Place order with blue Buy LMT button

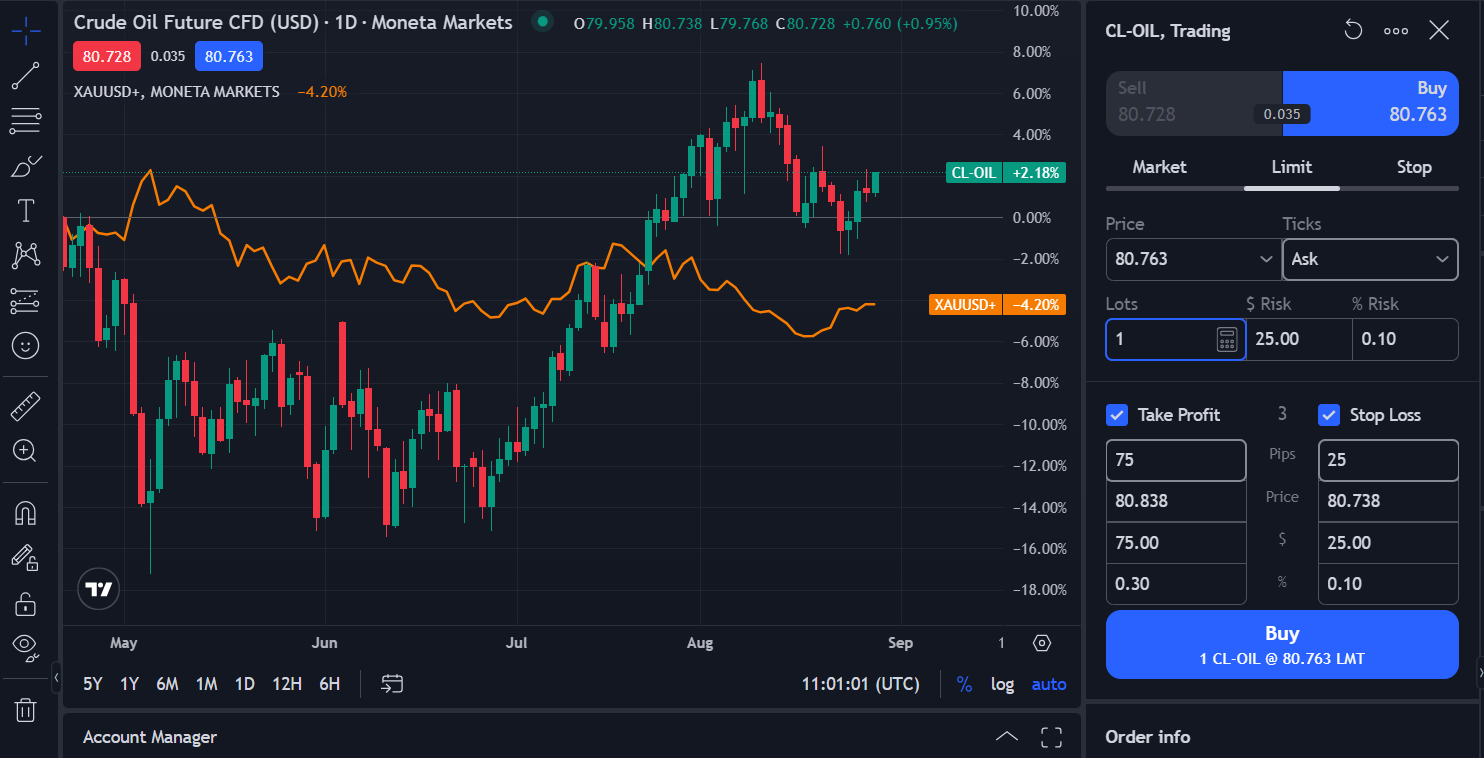point(1282,645)
